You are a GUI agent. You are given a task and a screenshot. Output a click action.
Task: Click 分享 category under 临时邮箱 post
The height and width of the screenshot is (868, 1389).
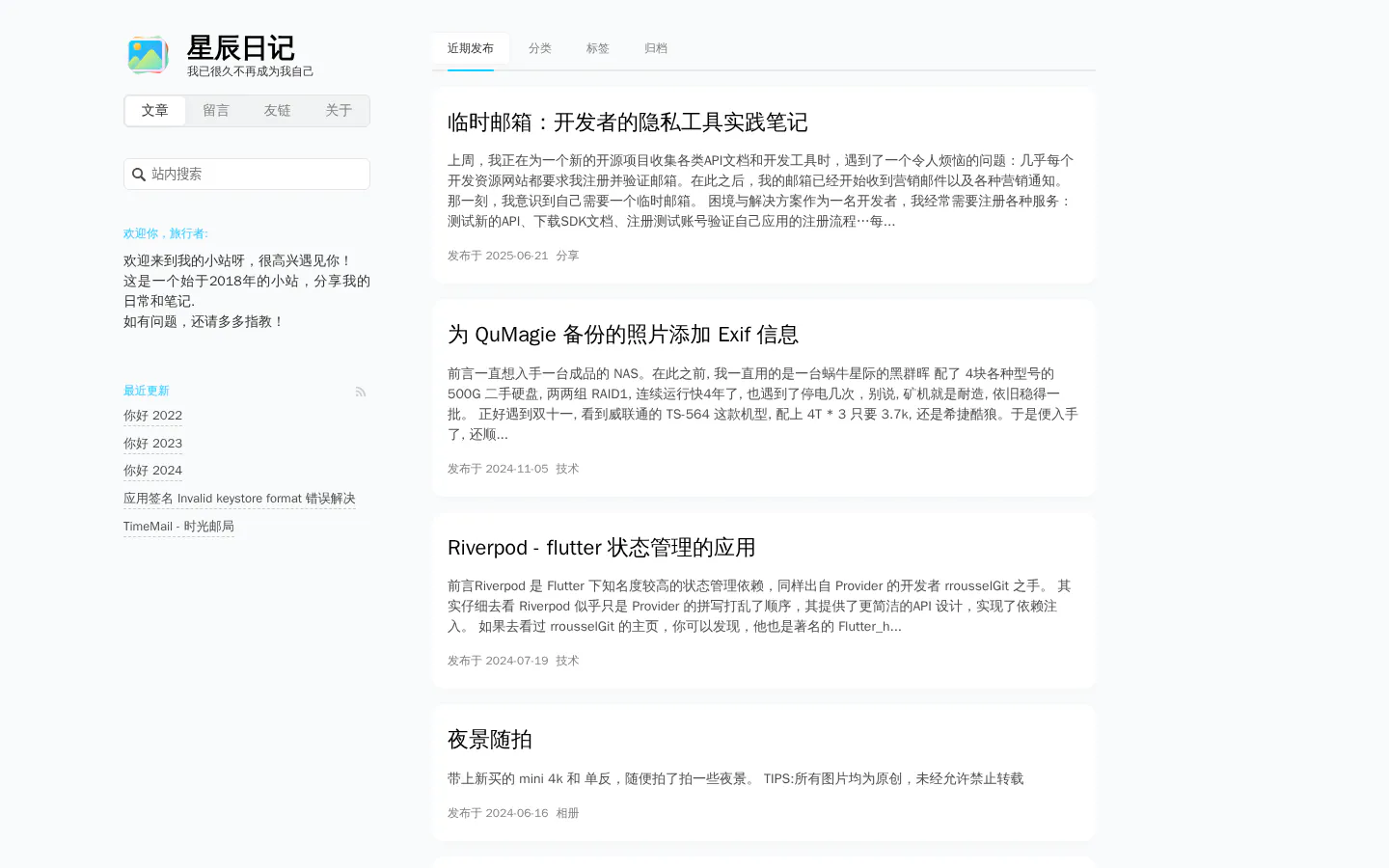pos(567,256)
